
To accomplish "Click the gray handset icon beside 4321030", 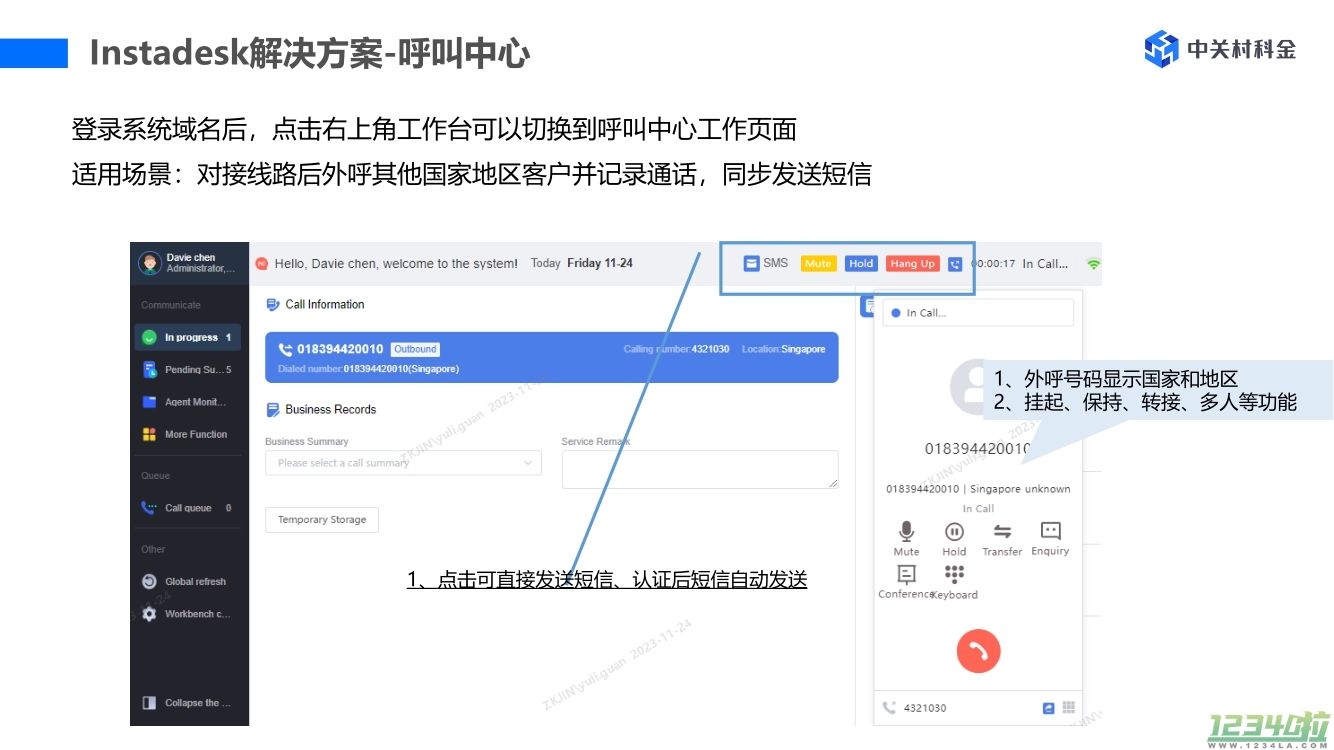I will pos(889,708).
